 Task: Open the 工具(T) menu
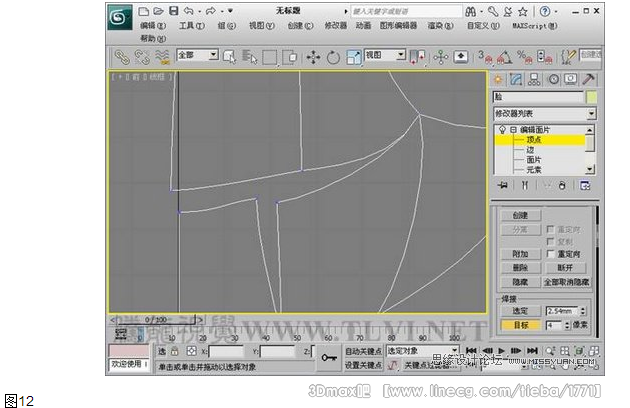click(192, 26)
